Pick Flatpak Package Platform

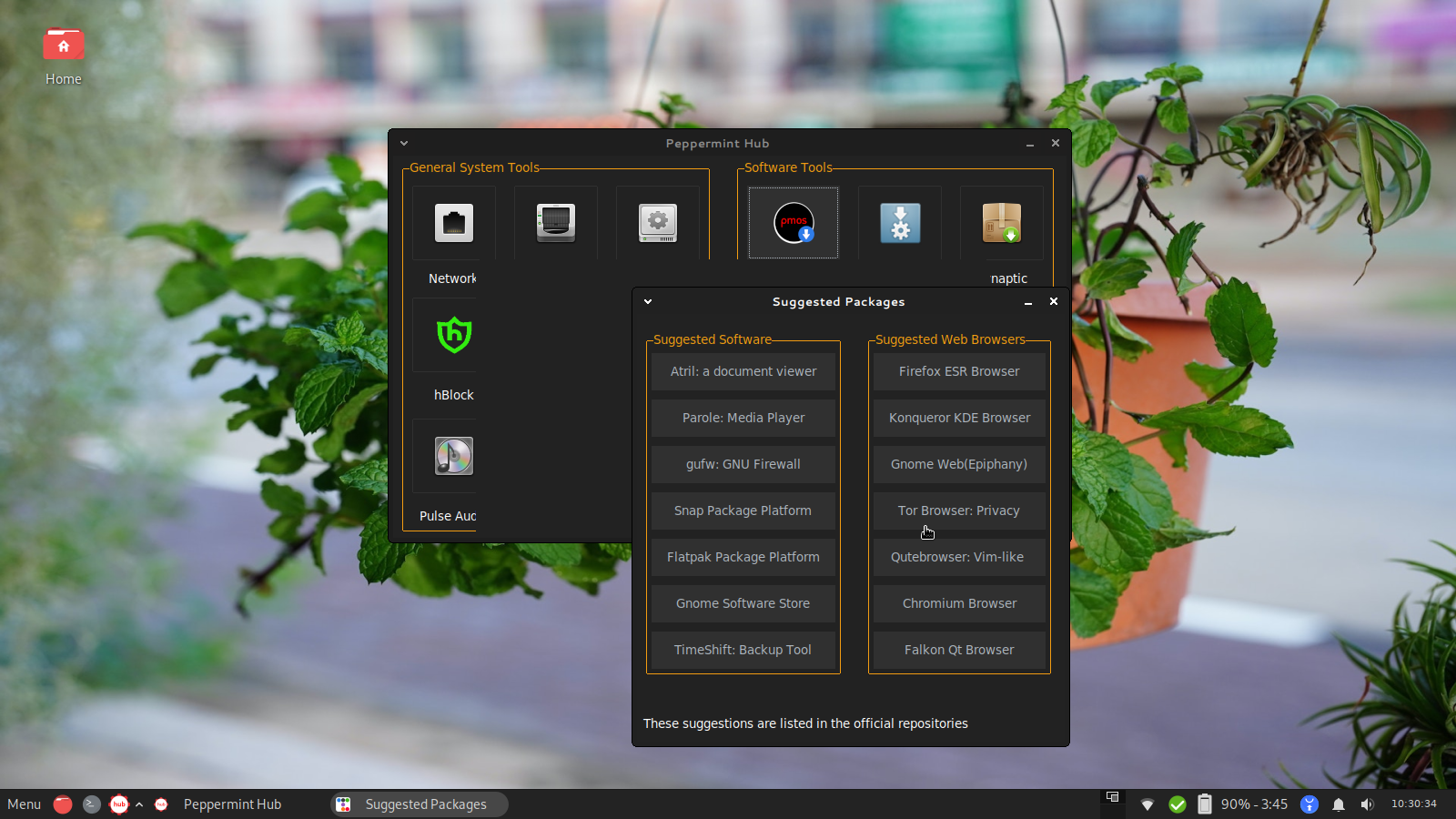743,557
